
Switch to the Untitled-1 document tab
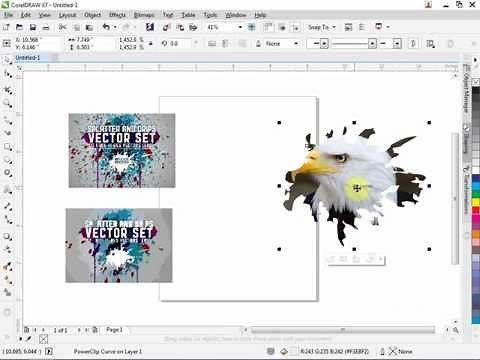28,58
